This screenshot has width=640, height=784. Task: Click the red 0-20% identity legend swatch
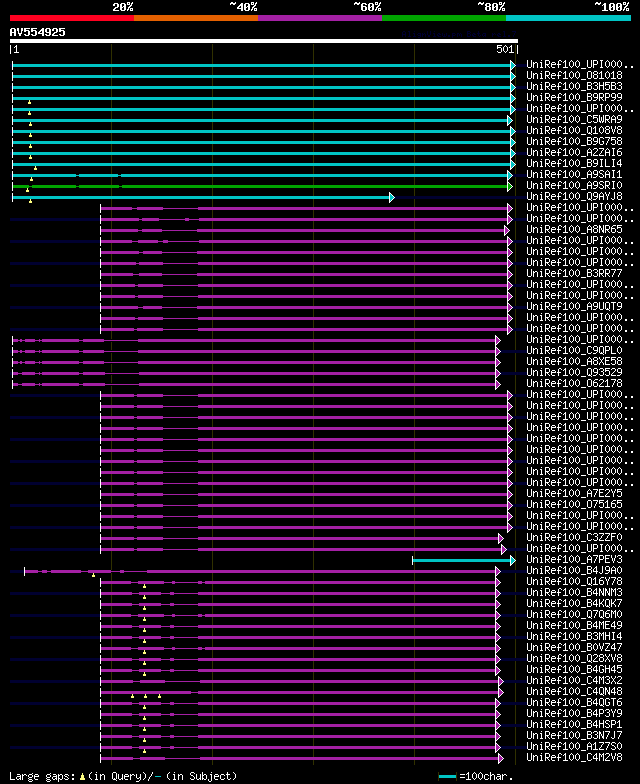click(x=72, y=18)
